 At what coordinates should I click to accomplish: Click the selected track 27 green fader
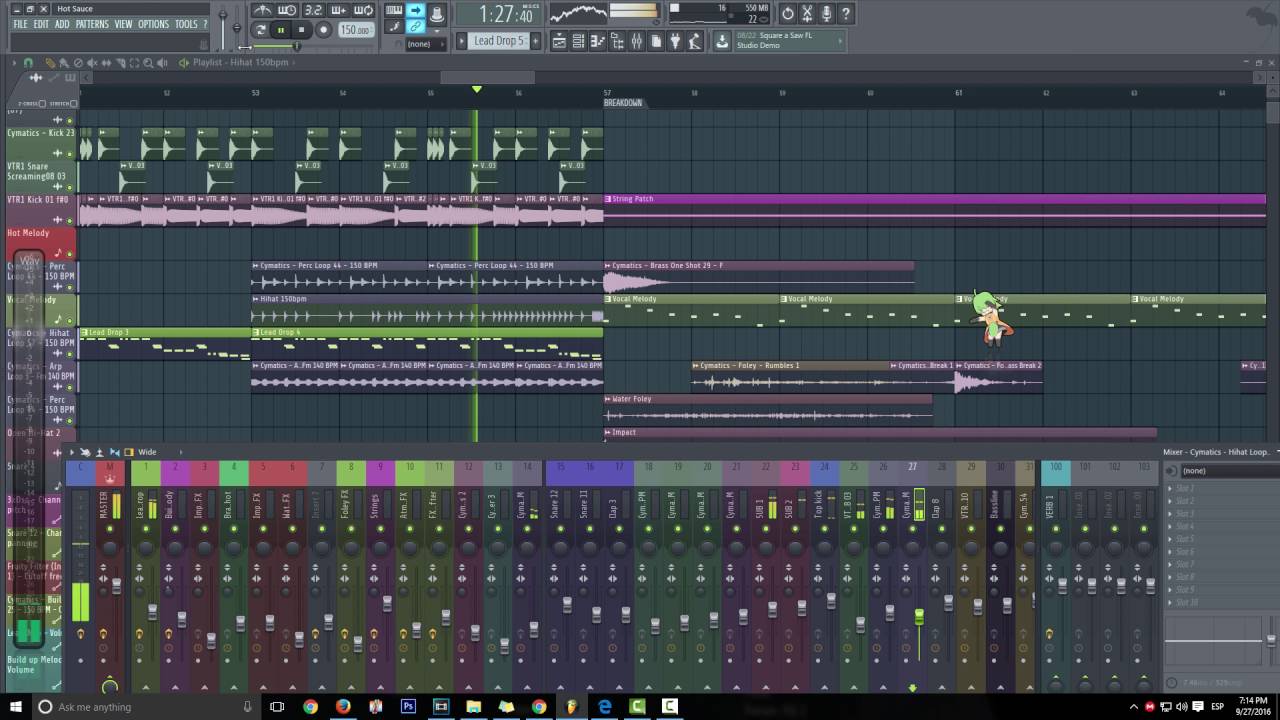(x=919, y=617)
